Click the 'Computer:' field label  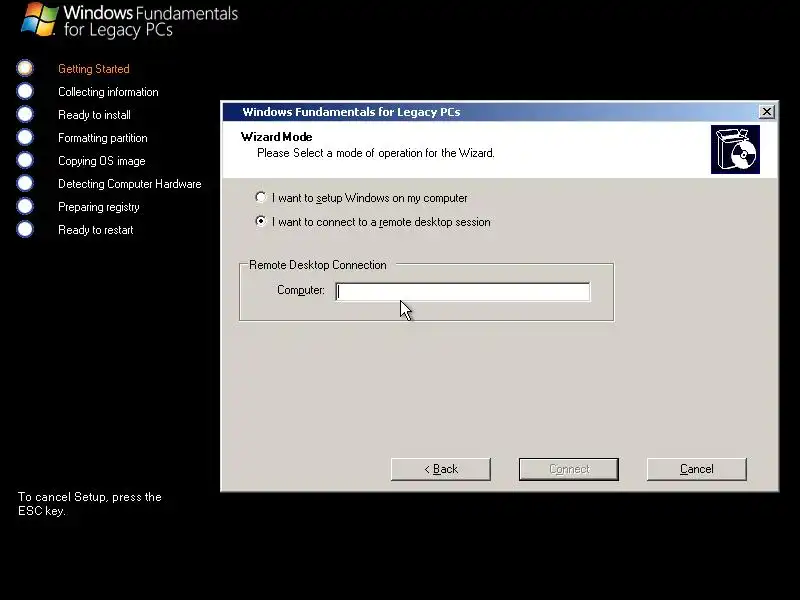pos(301,290)
